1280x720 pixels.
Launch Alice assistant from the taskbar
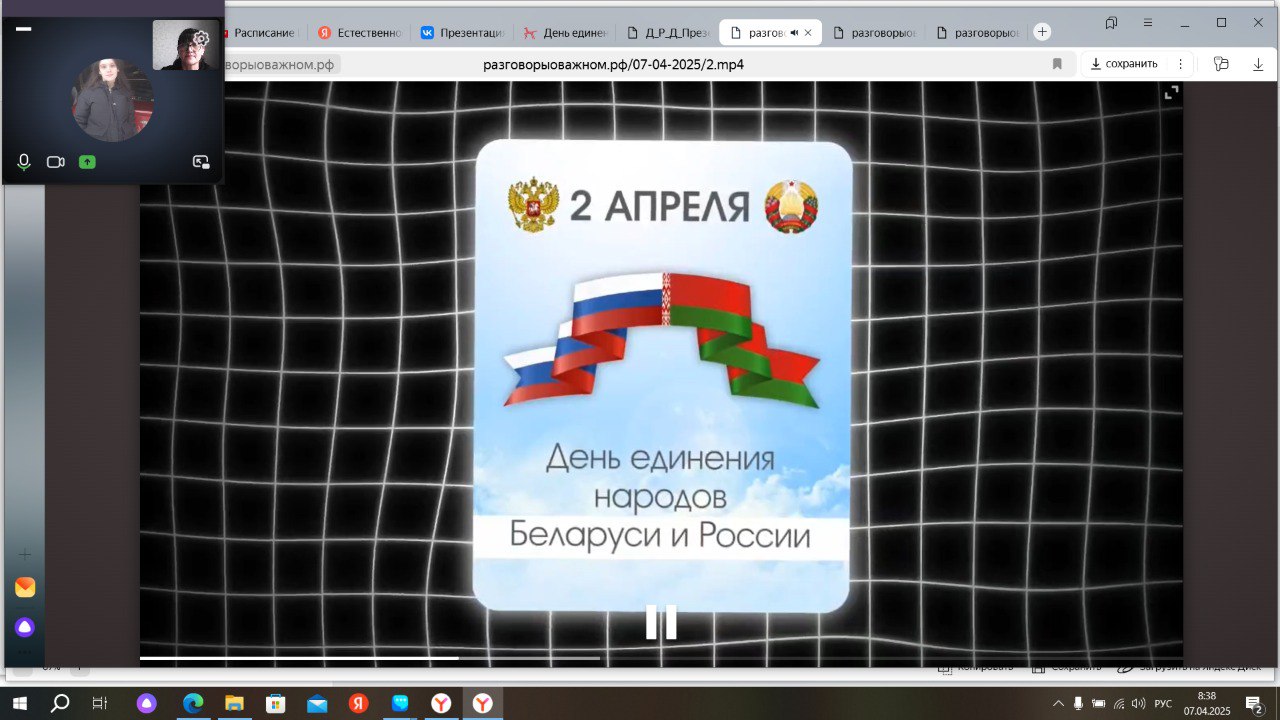pos(147,704)
